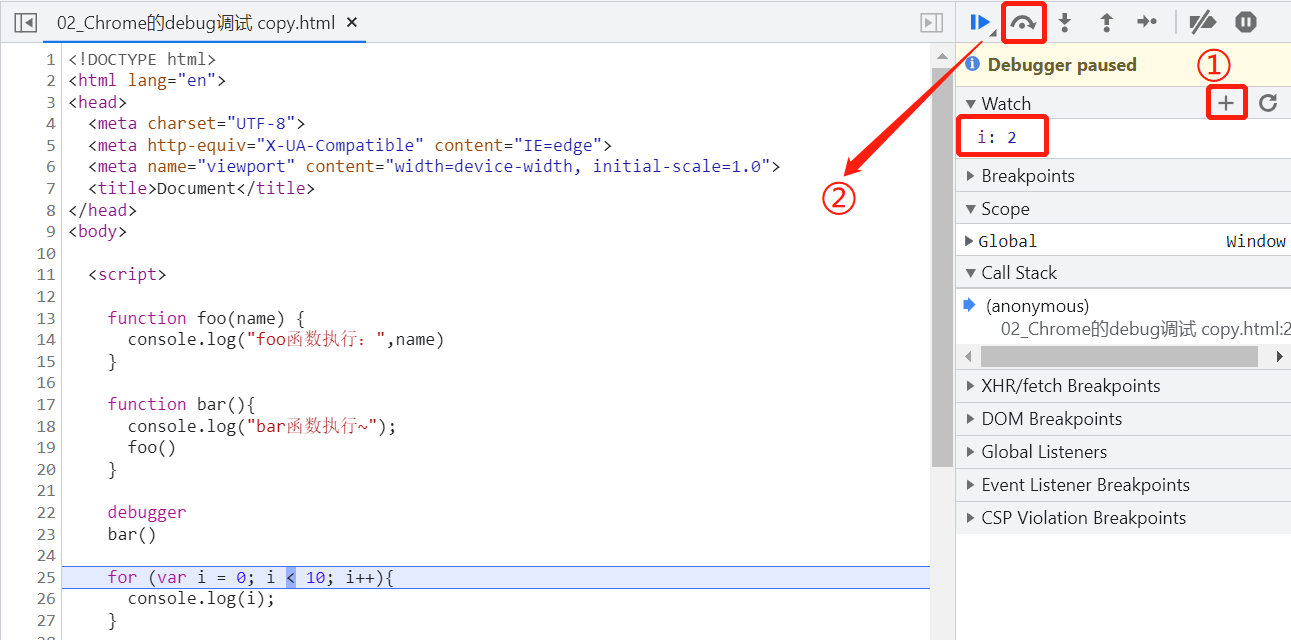Image resolution: width=1291 pixels, height=640 pixels.
Task: Add a new watch expression
Action: point(1226,102)
